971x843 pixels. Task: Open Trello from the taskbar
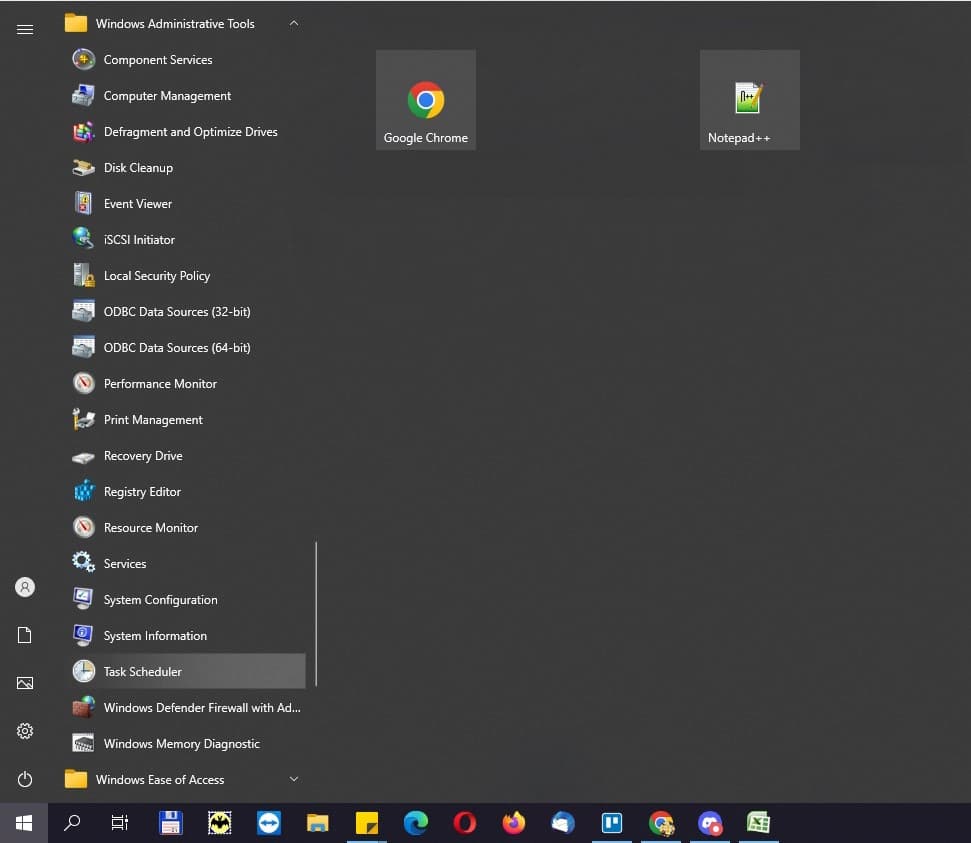pos(612,823)
